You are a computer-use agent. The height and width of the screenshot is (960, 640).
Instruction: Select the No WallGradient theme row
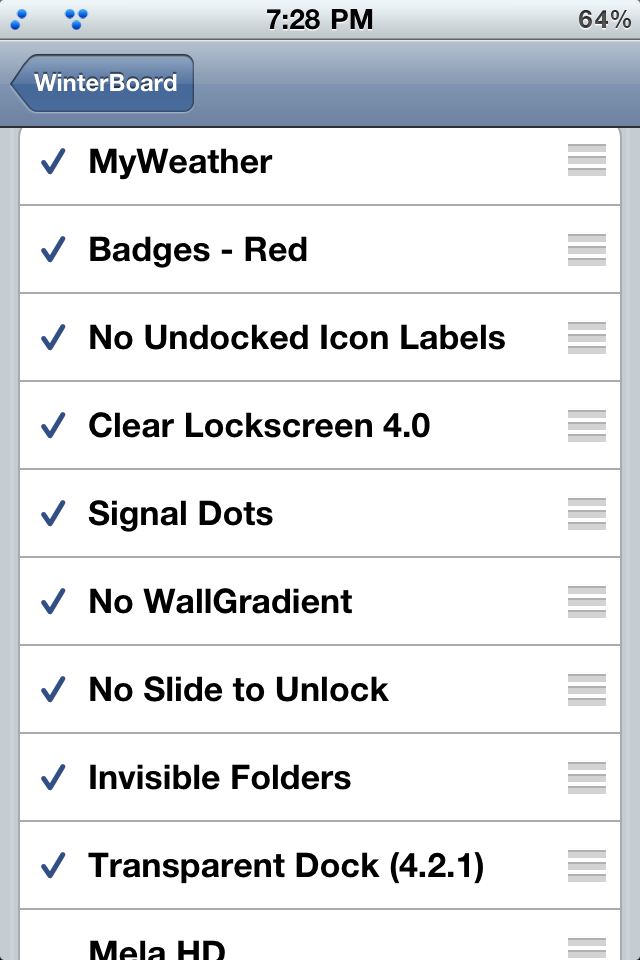[320, 602]
